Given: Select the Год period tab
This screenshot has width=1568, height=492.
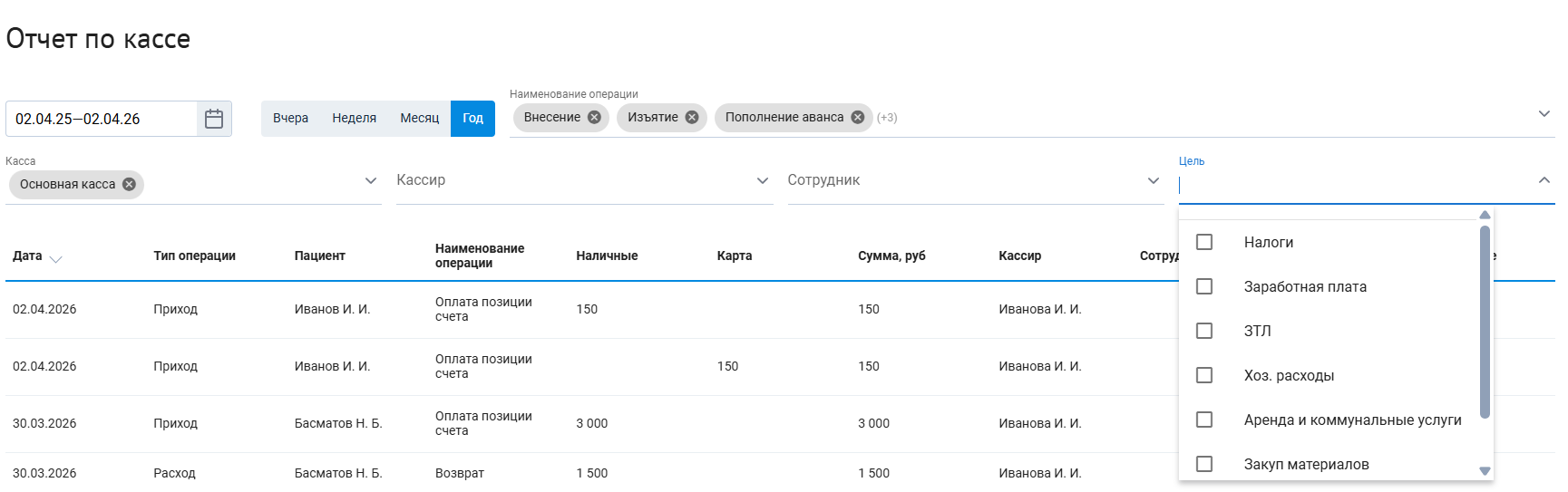Looking at the screenshot, I should point(473,119).
